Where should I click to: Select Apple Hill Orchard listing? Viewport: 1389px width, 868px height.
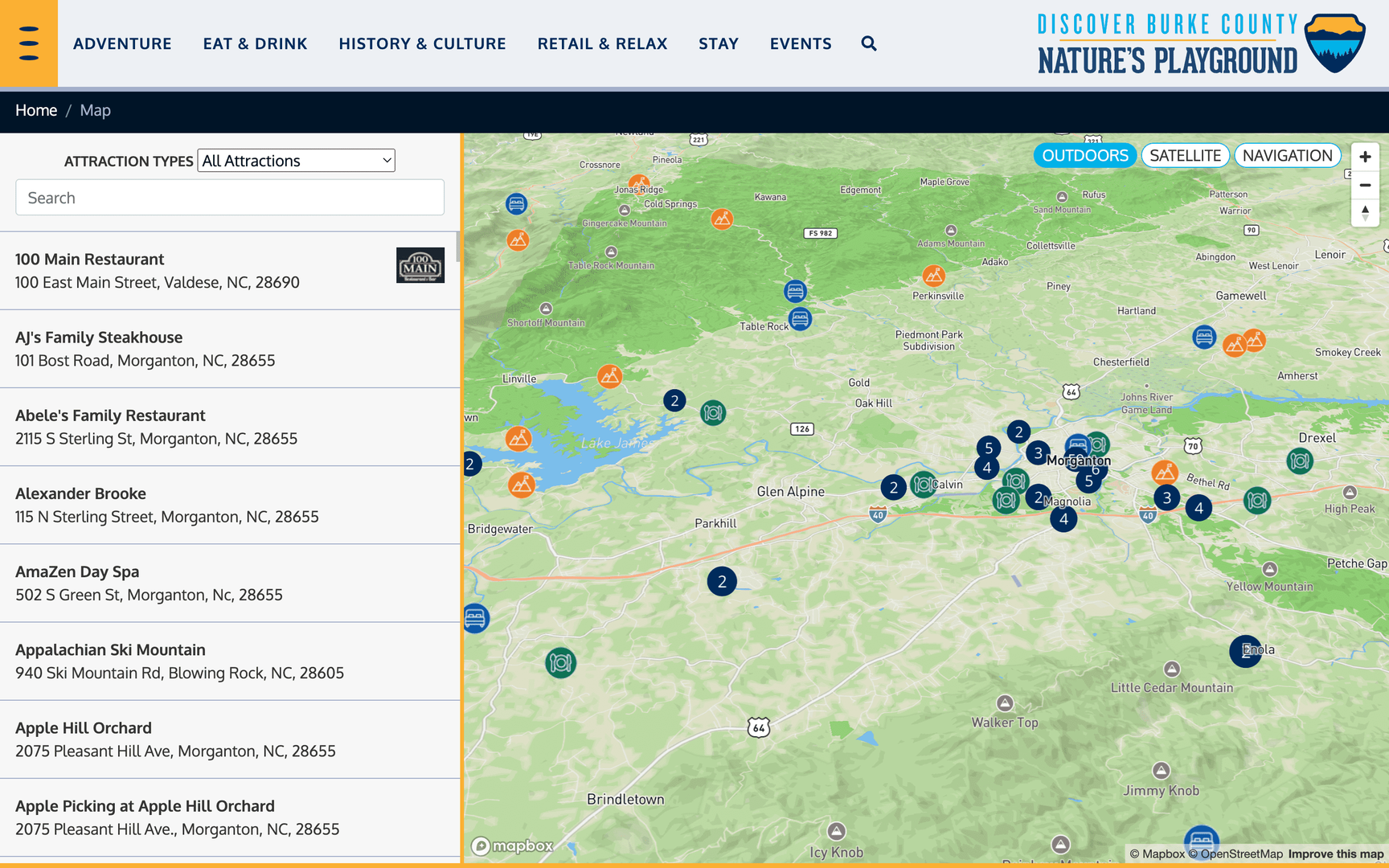[x=230, y=739]
